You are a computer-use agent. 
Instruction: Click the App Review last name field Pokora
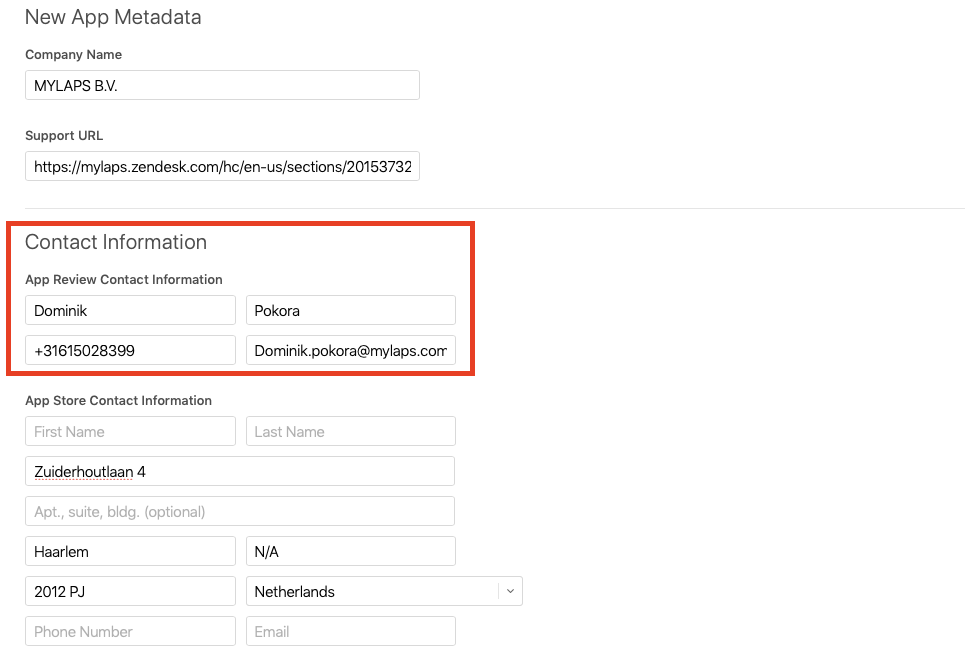(x=351, y=310)
